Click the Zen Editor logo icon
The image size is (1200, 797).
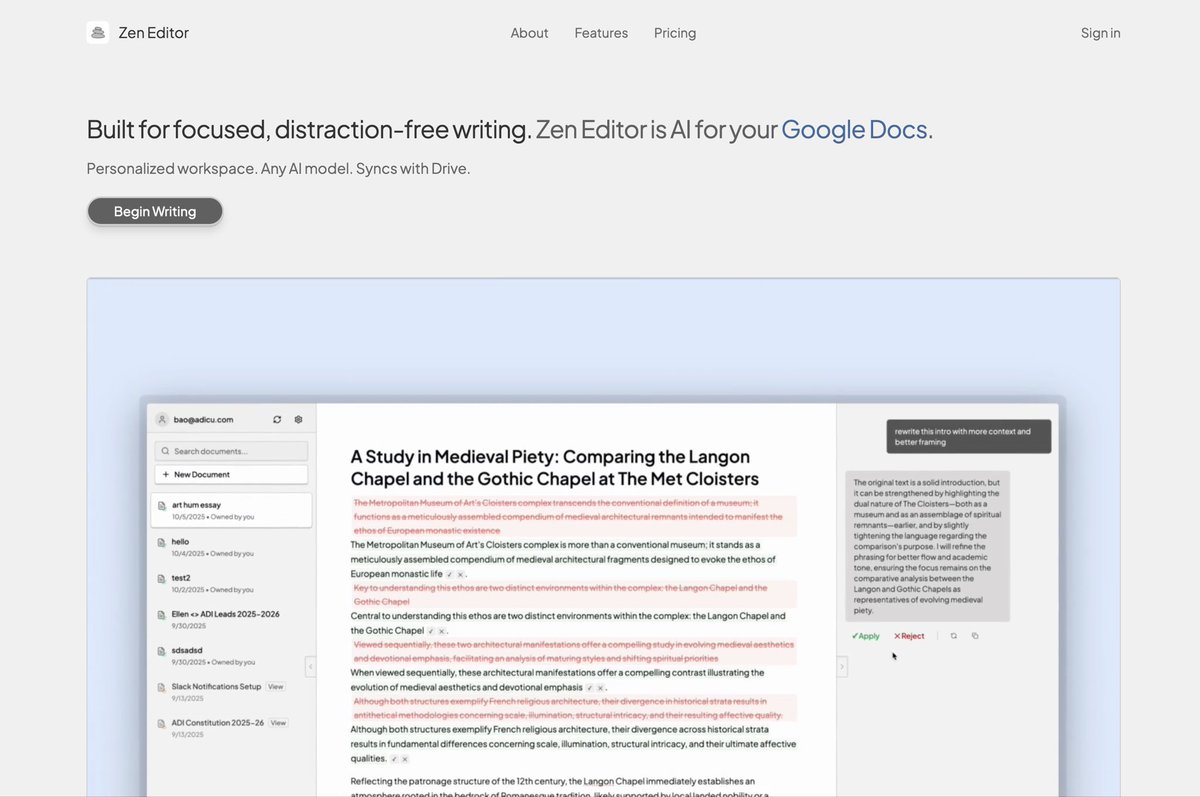[98, 33]
